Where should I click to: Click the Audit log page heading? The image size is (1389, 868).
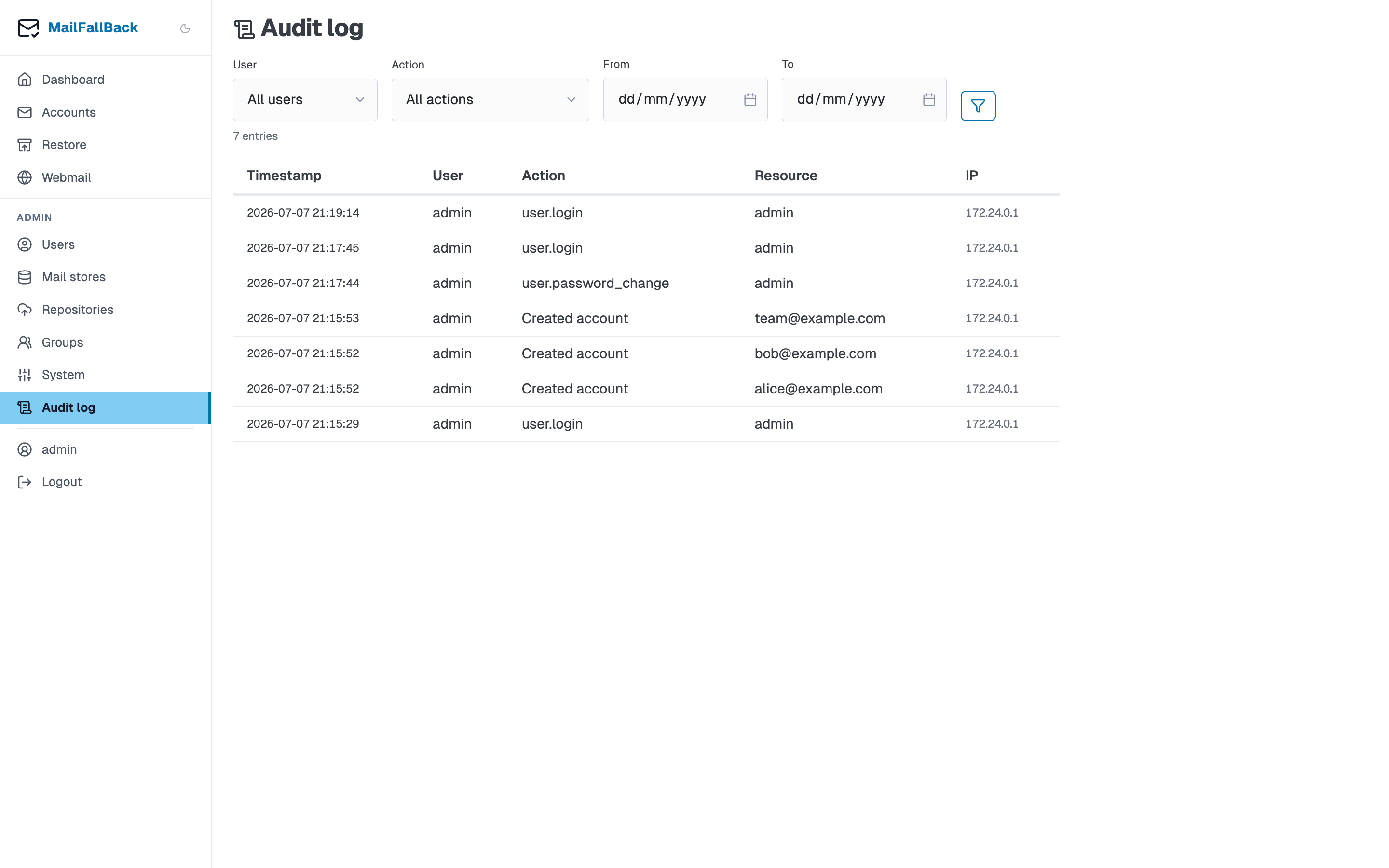click(312, 28)
